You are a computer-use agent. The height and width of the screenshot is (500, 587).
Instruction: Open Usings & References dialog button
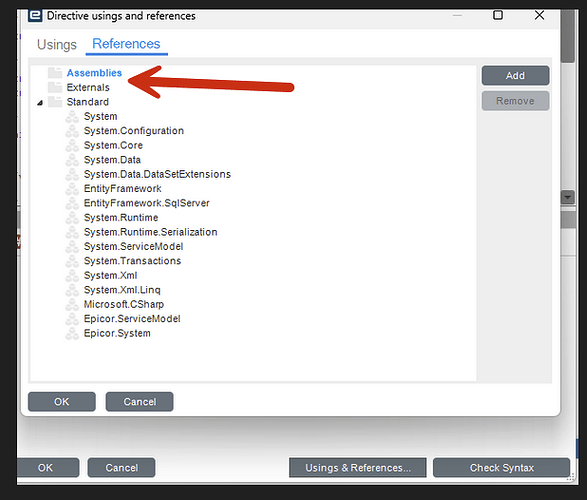(x=358, y=468)
